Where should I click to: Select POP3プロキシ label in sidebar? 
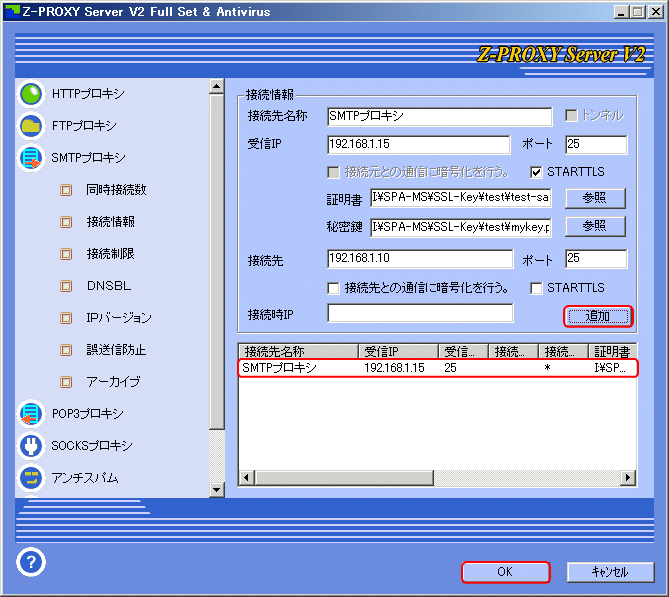[x=87, y=414]
